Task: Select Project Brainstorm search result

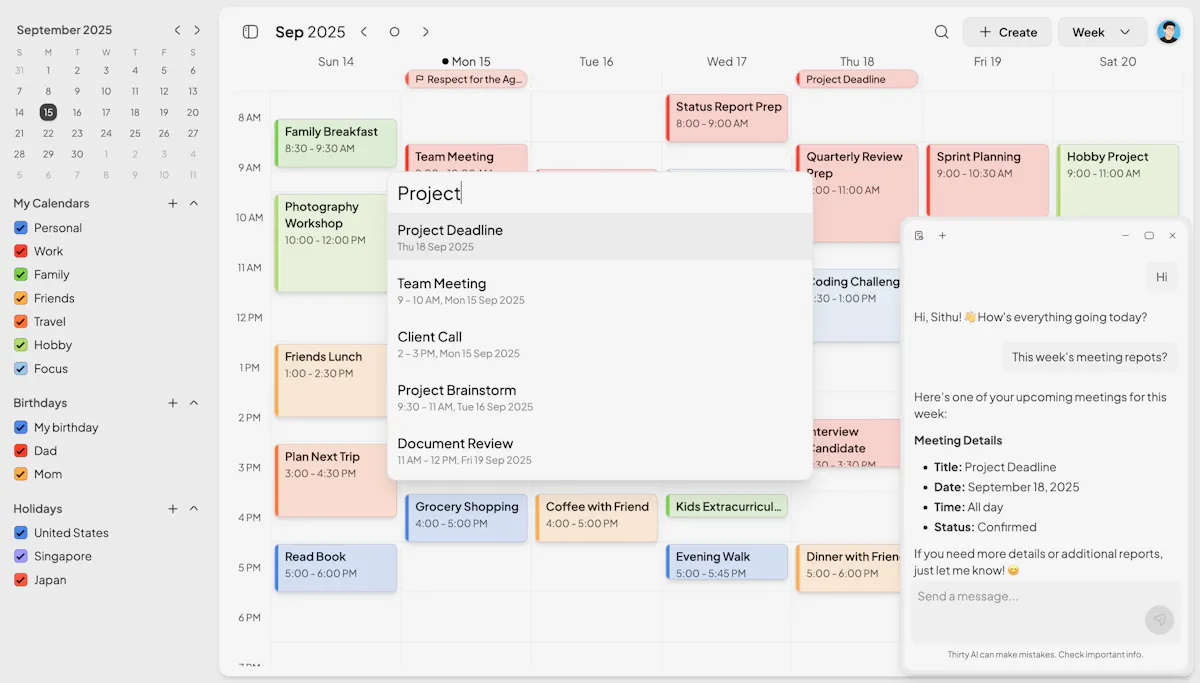Action: [x=600, y=397]
